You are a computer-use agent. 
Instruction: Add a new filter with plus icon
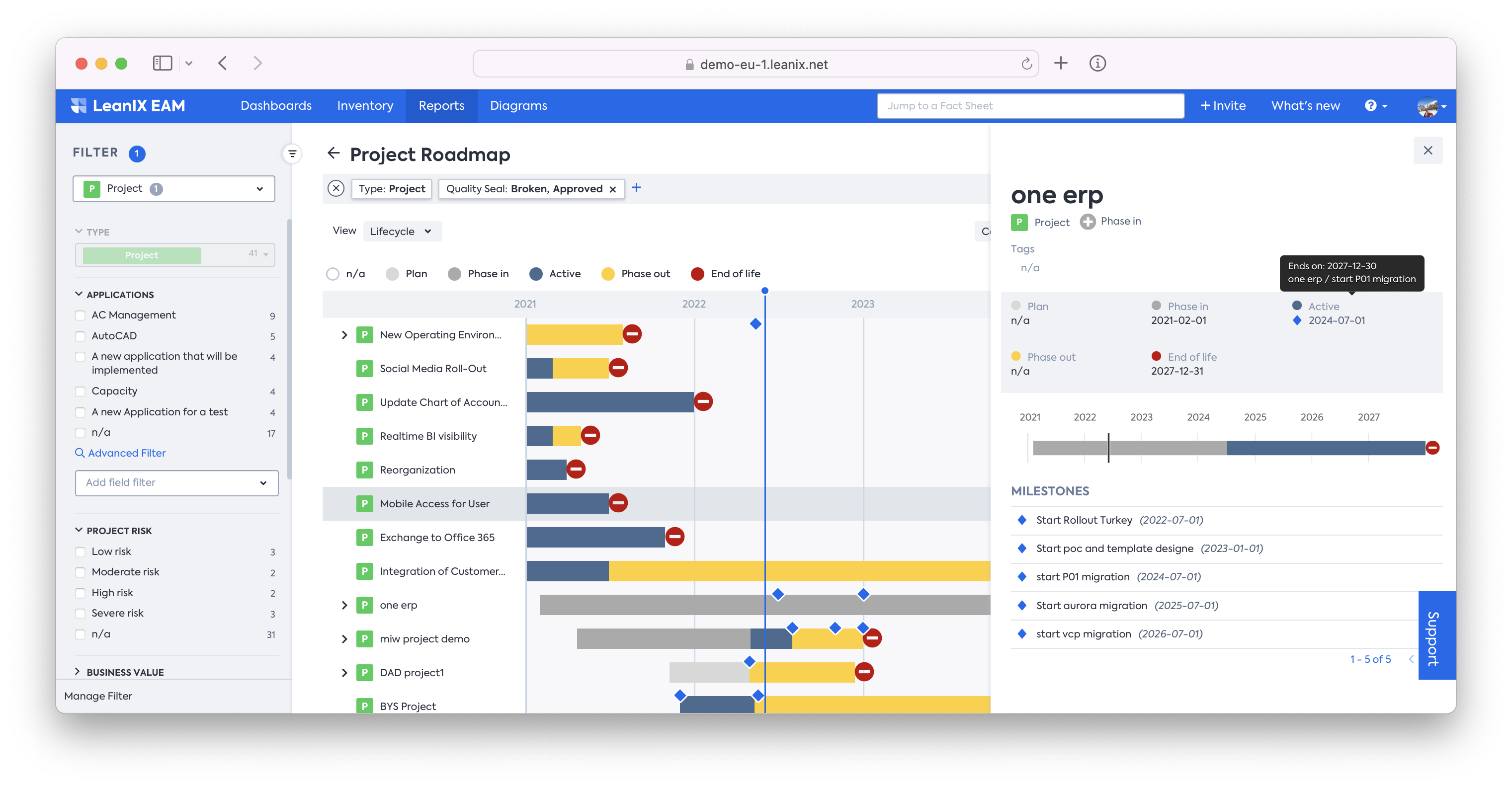tap(636, 188)
